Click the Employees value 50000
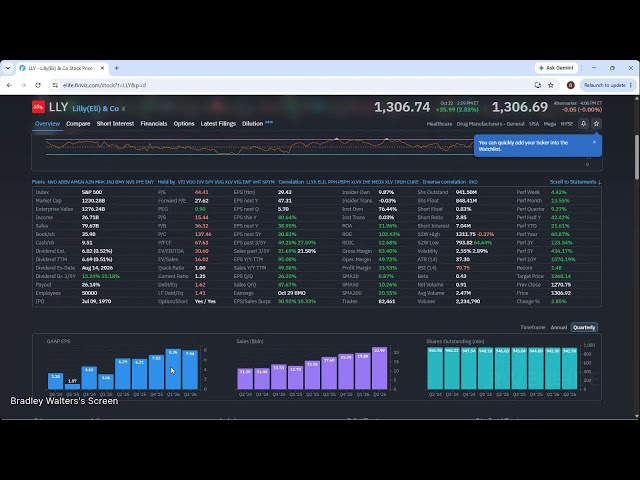The image size is (640, 480). point(89,293)
